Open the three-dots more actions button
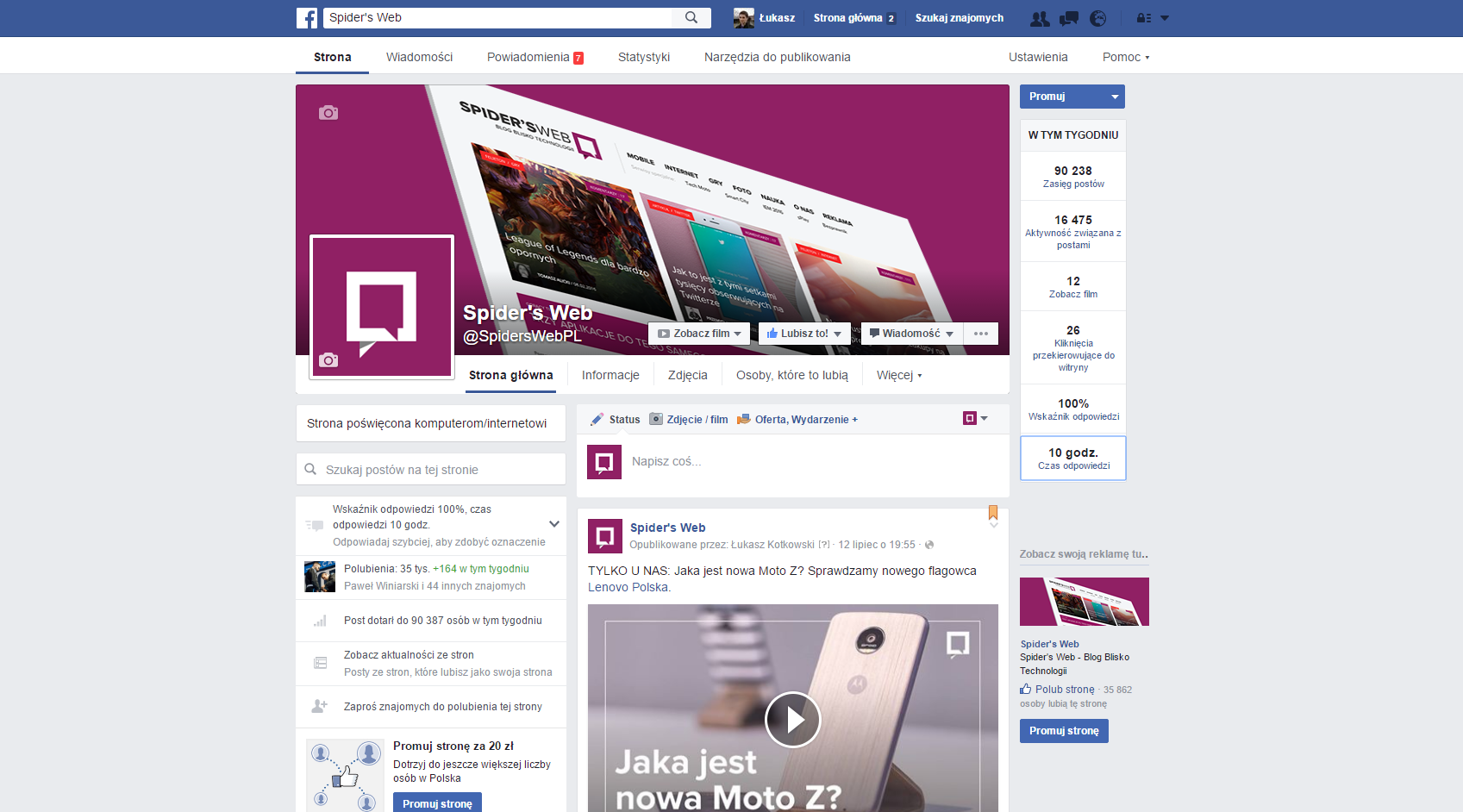The height and width of the screenshot is (812, 1463). pos(981,334)
